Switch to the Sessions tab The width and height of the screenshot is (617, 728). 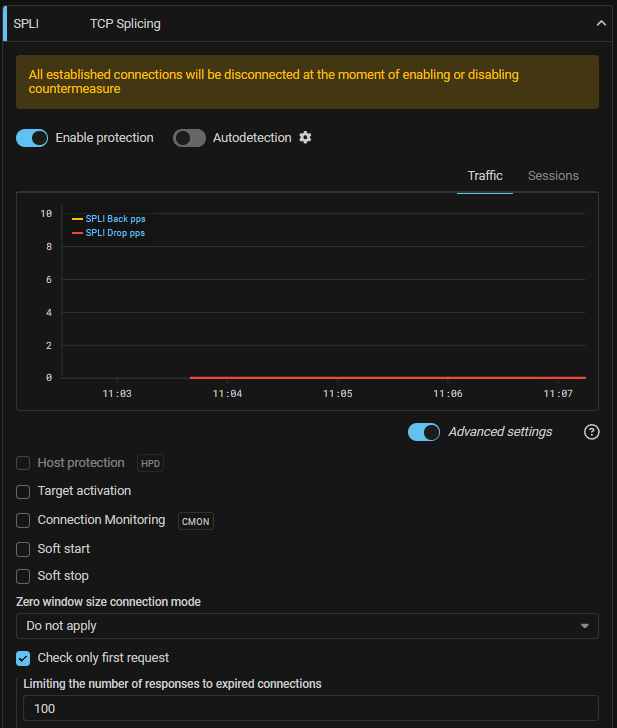553,176
